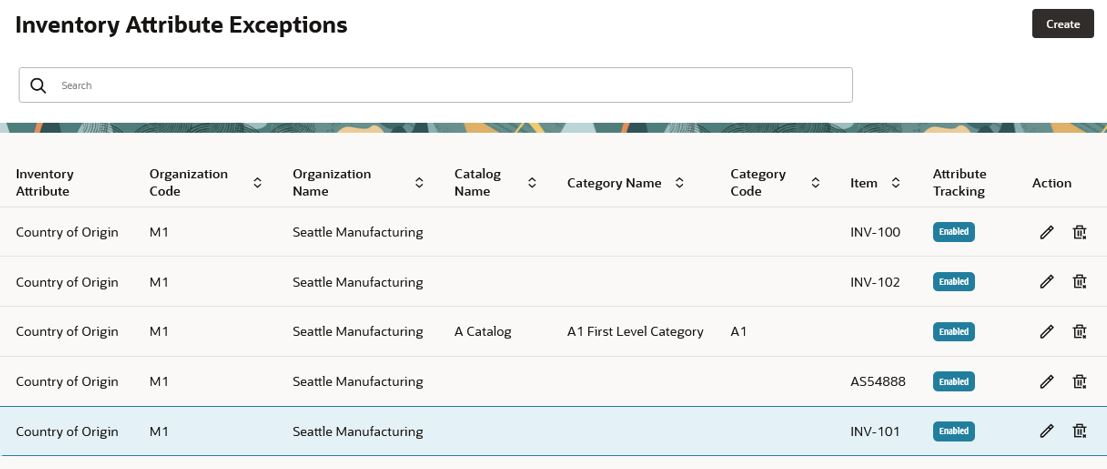
Task: Edit the INV-102 exception row
Action: (1046, 282)
